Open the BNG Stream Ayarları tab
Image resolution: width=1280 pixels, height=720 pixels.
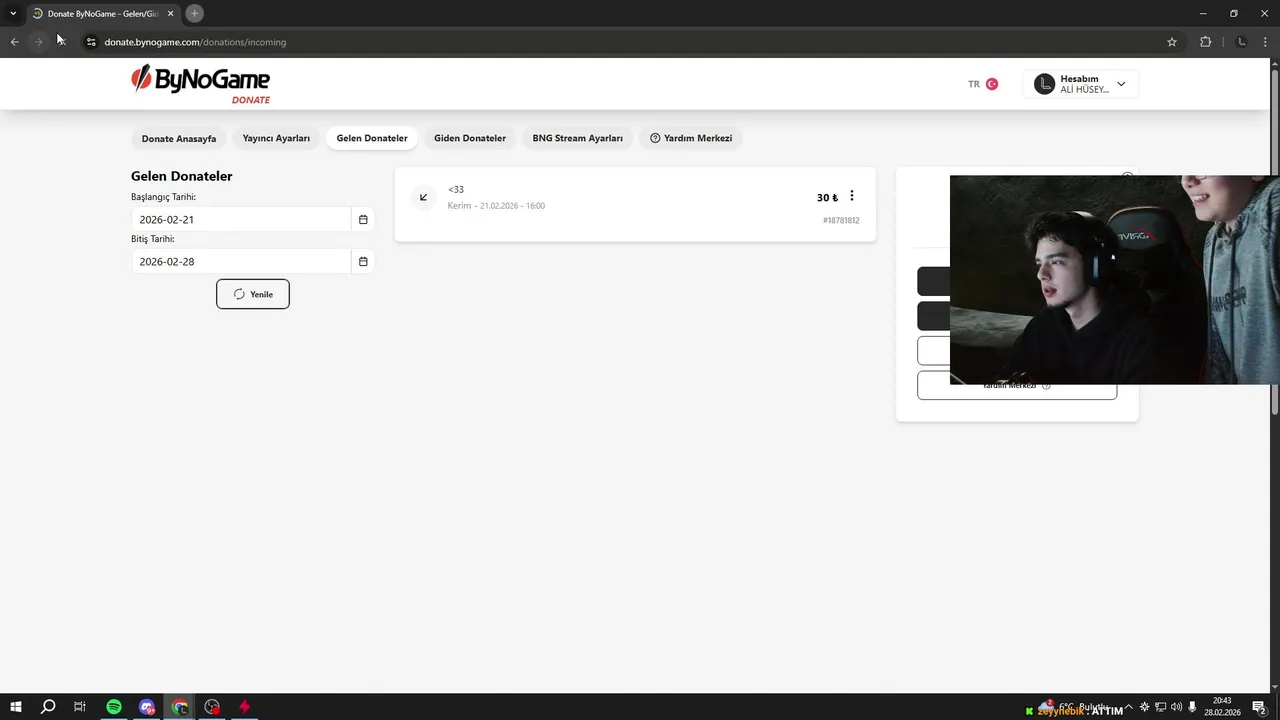coord(577,138)
